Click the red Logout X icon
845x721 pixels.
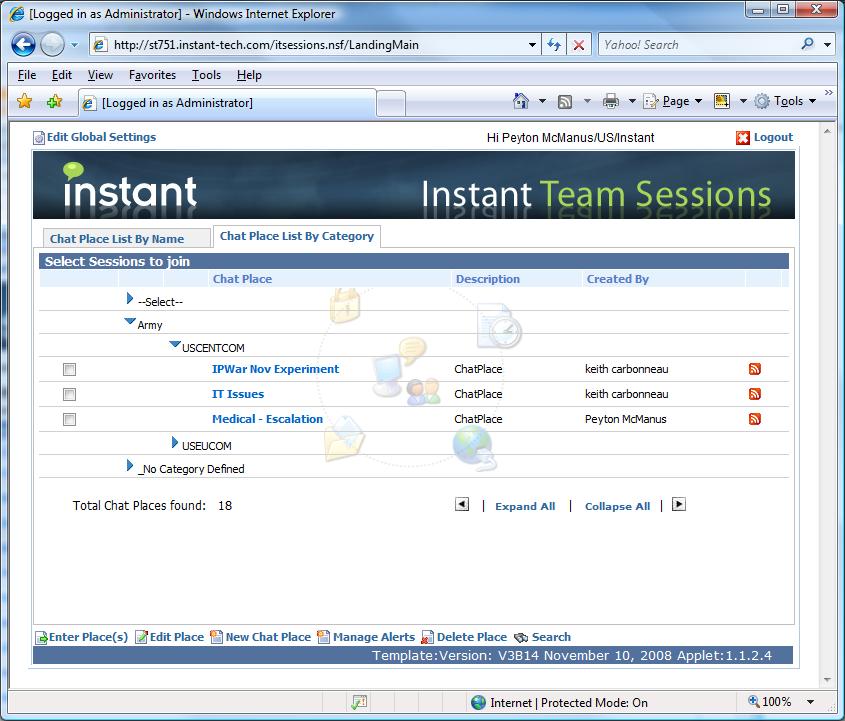tap(743, 137)
